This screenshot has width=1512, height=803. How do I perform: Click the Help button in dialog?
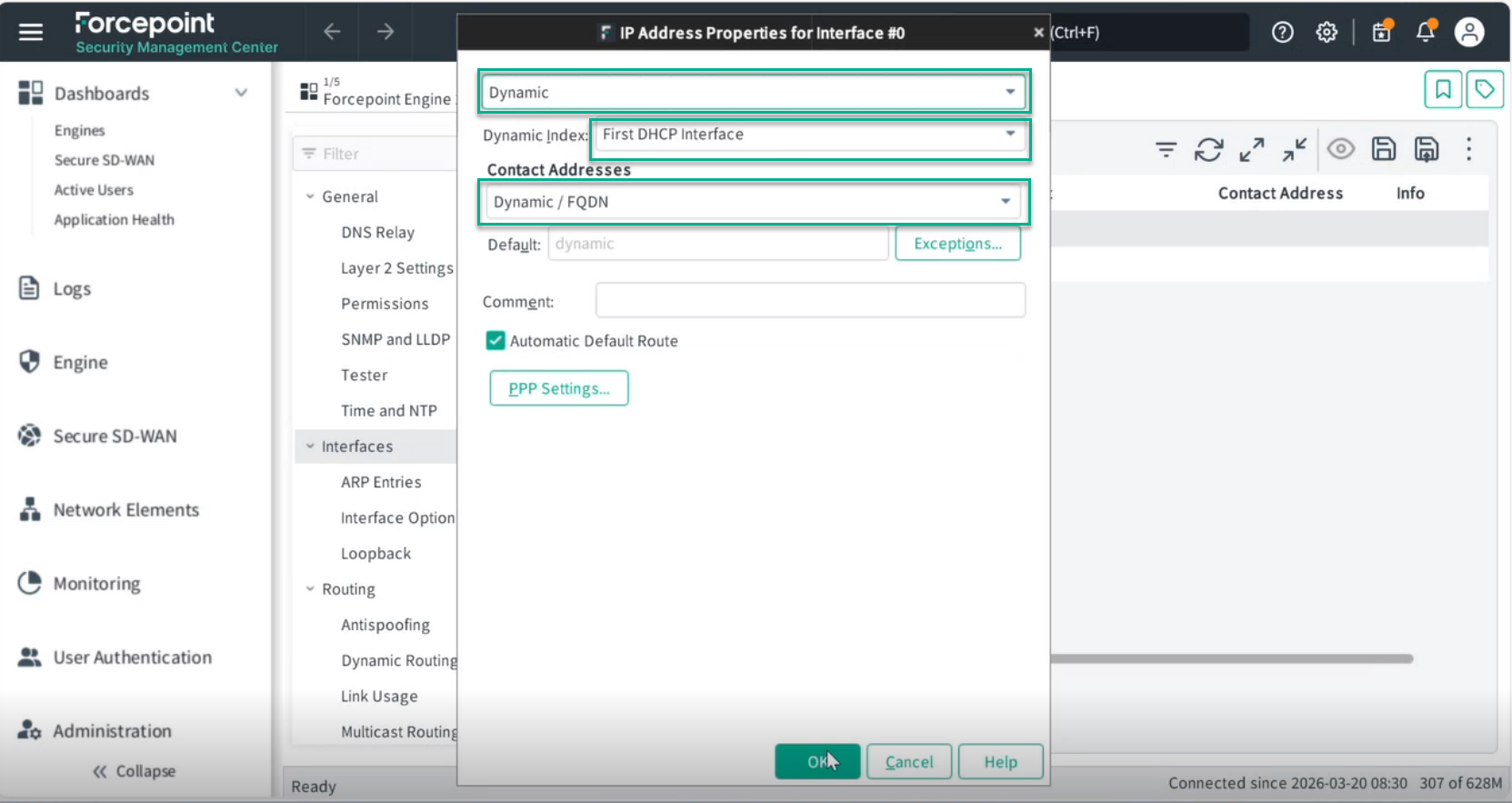point(1000,761)
